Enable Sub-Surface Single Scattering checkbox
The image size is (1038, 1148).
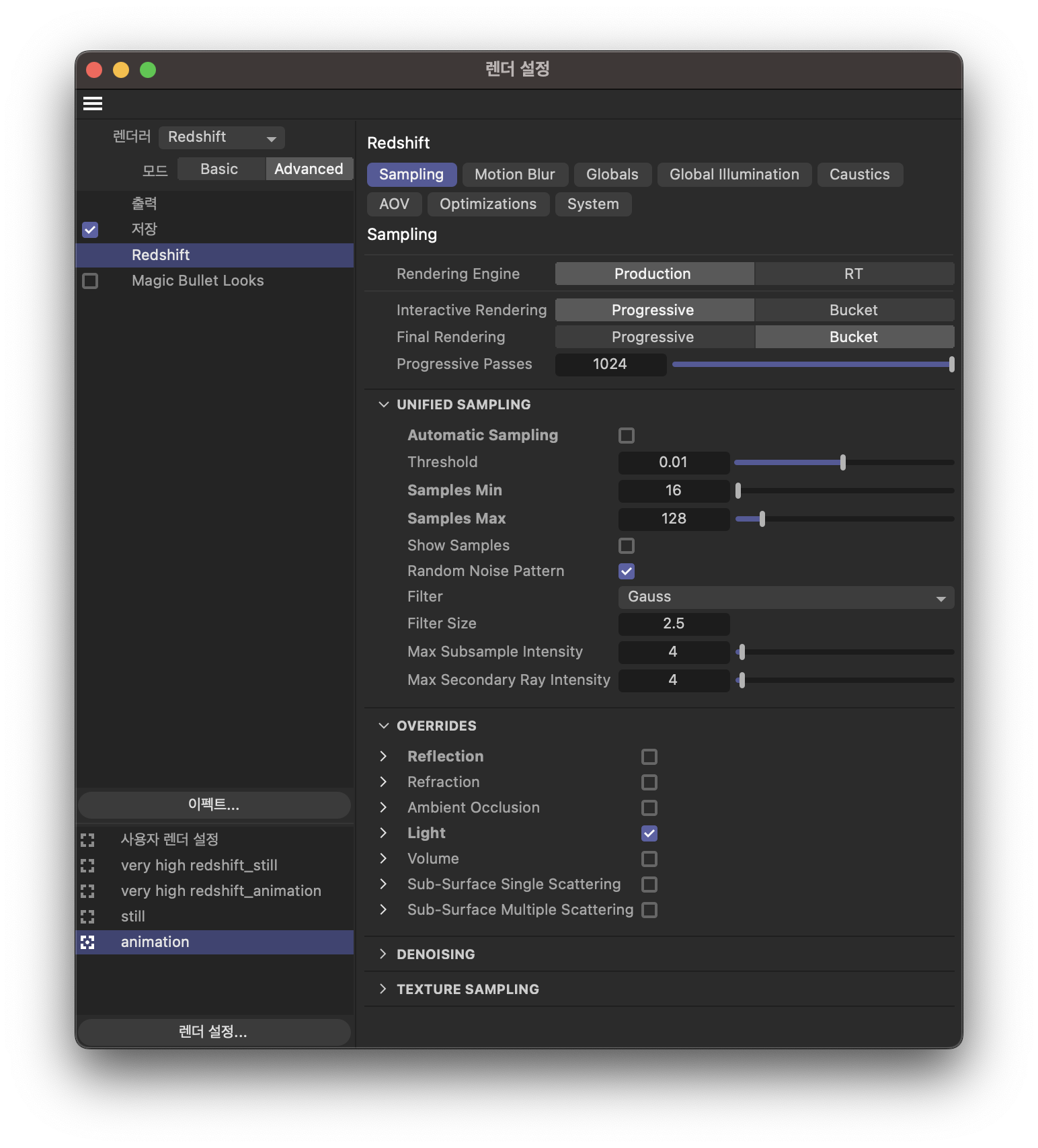(649, 884)
